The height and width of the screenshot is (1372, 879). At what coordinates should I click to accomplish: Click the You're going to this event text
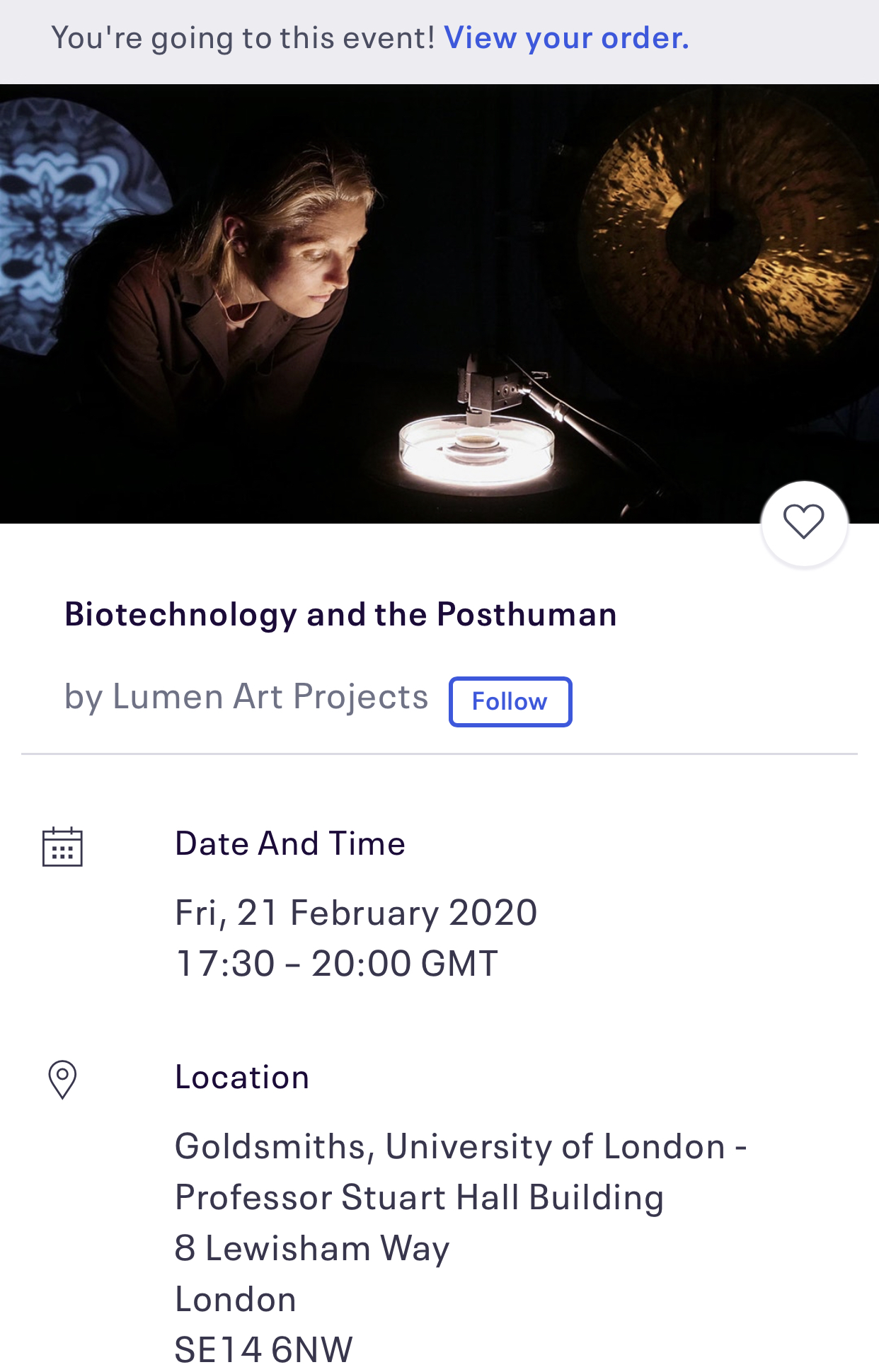click(243, 38)
